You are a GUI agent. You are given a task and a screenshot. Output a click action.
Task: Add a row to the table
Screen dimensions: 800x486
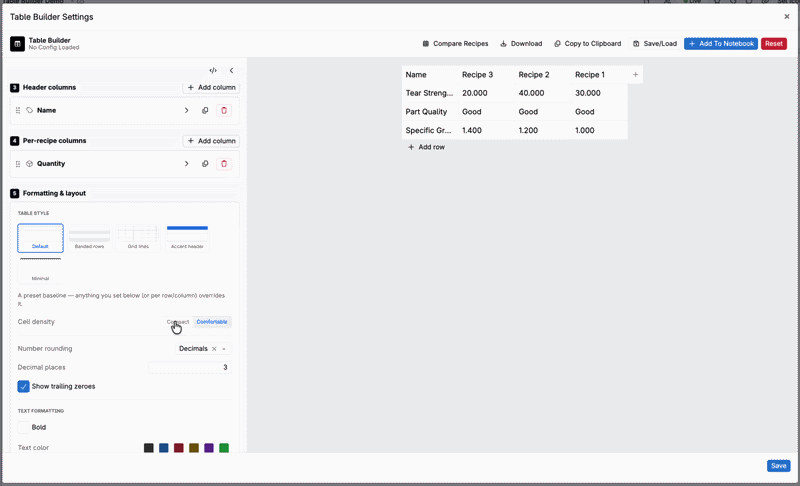tap(427, 147)
